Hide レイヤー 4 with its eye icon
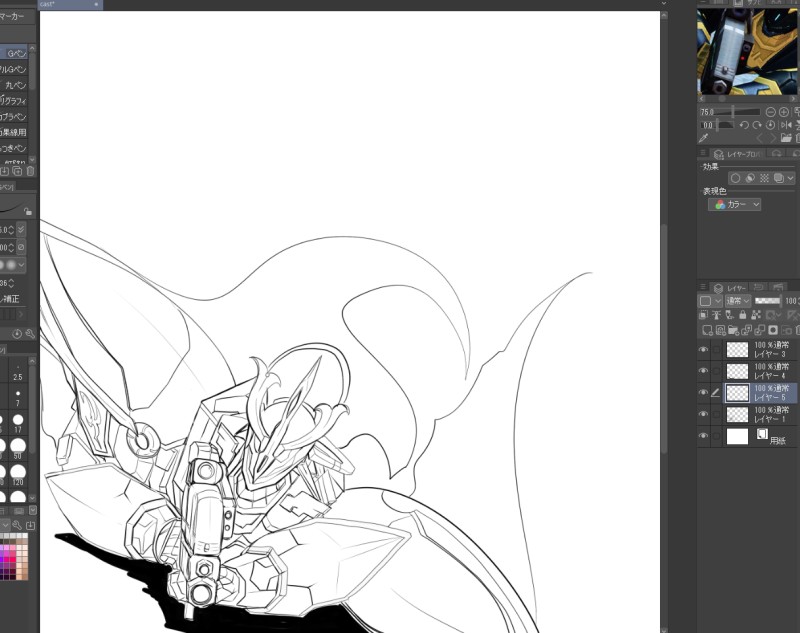Image resolution: width=800 pixels, height=633 pixels. 704,371
